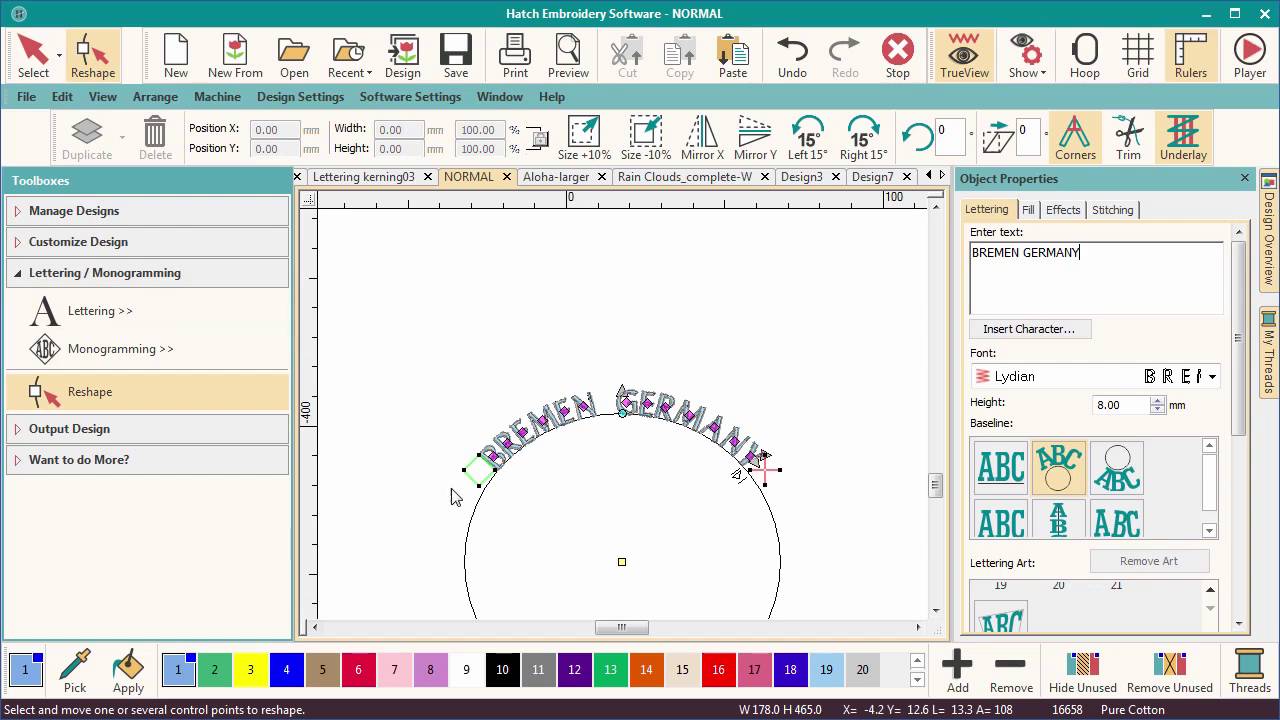1280x720 pixels.
Task: Apply color with Apply tool
Action: 128,670
